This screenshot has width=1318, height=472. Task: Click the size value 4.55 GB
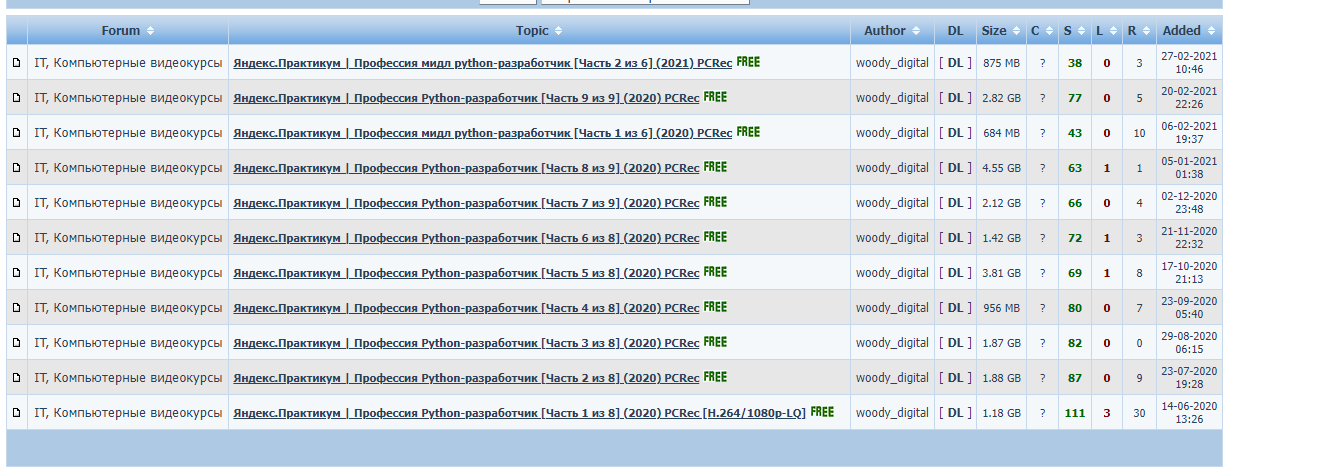tap(1001, 168)
